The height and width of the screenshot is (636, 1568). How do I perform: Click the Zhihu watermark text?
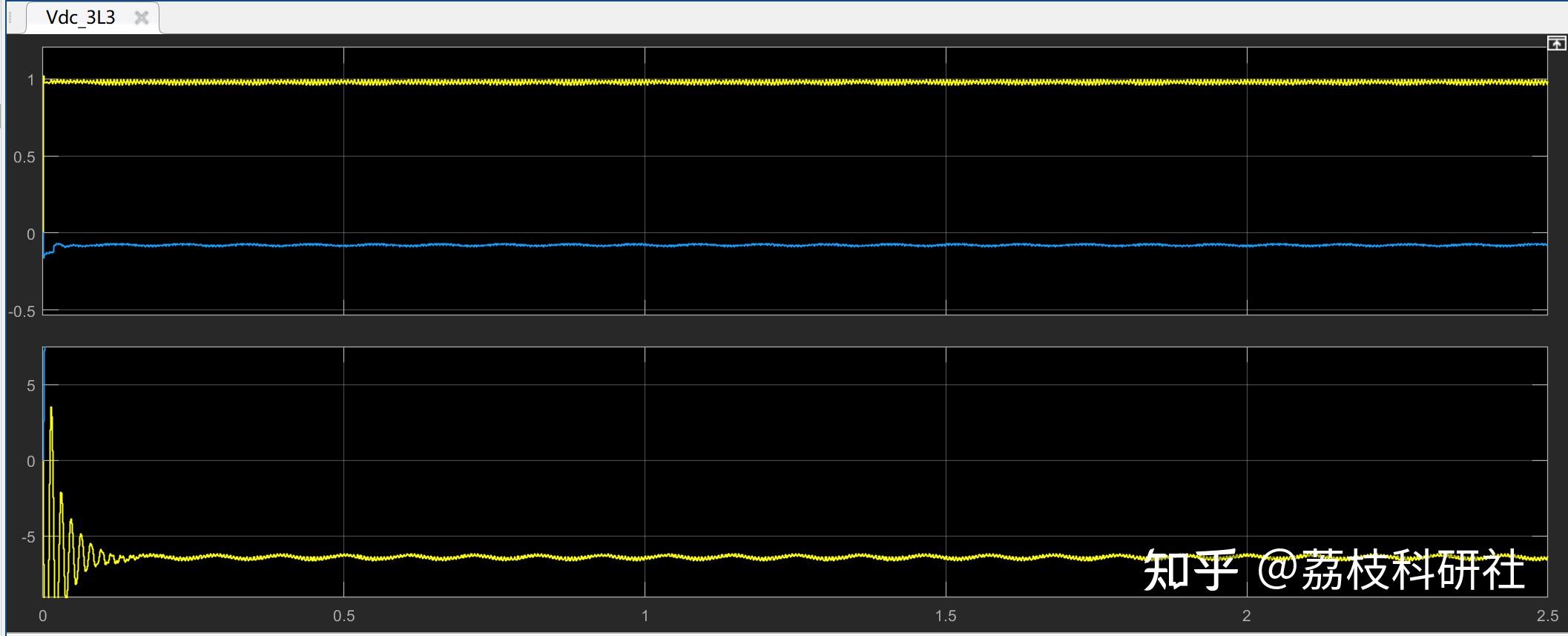[x=1334, y=570]
